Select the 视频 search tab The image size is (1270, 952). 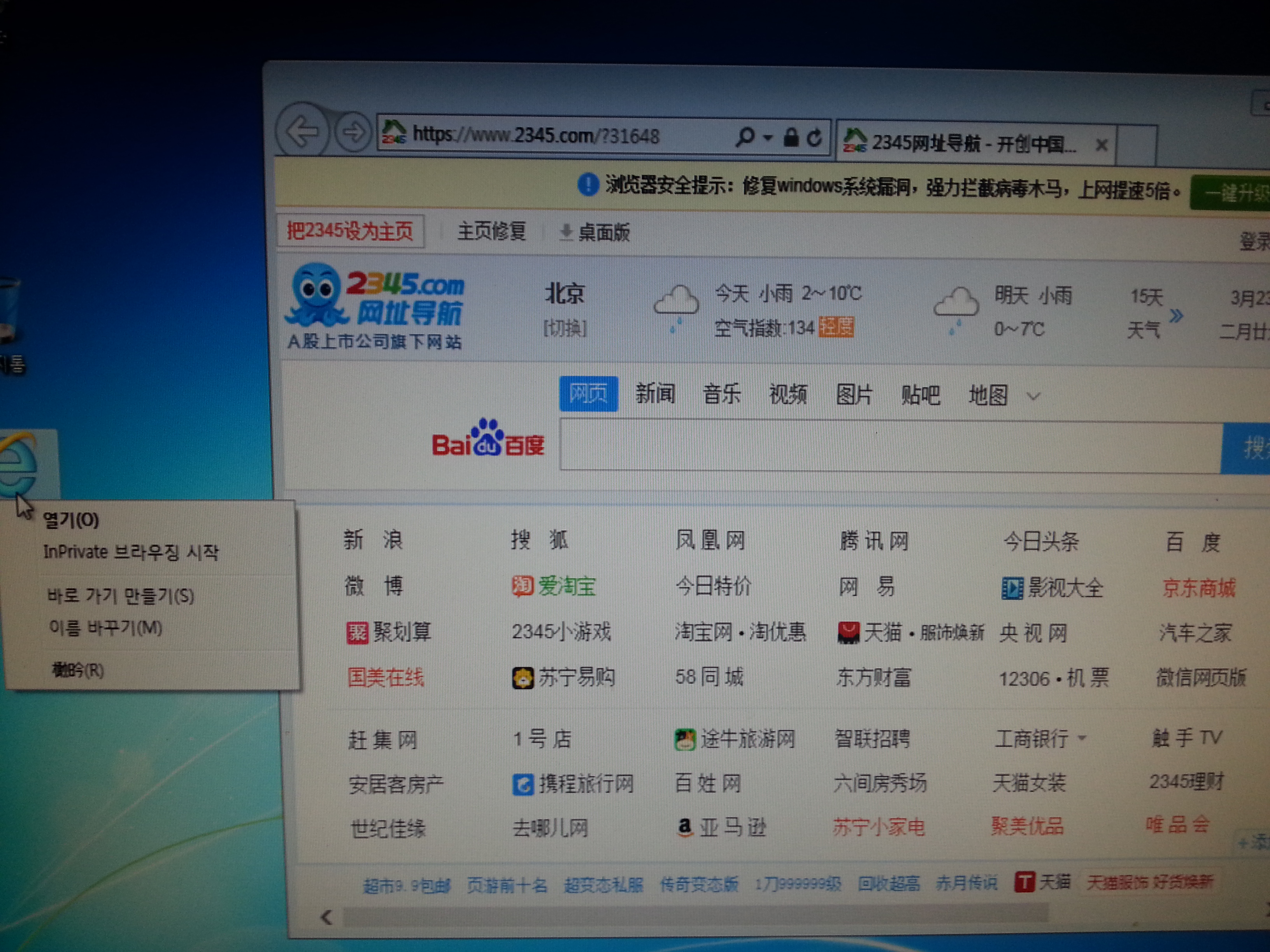[x=788, y=395]
